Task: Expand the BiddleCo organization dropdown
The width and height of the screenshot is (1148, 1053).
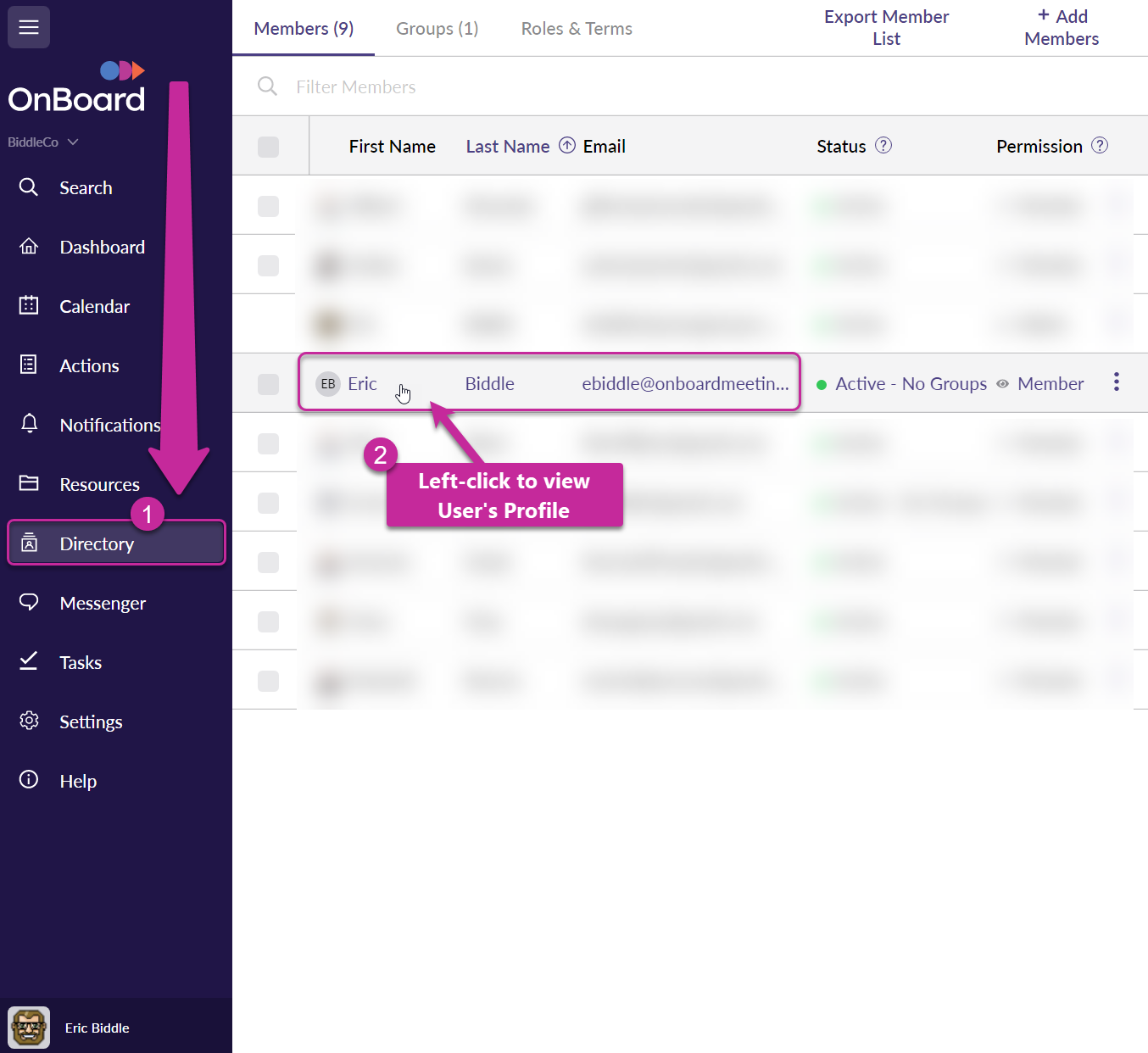Action: pos(42,142)
